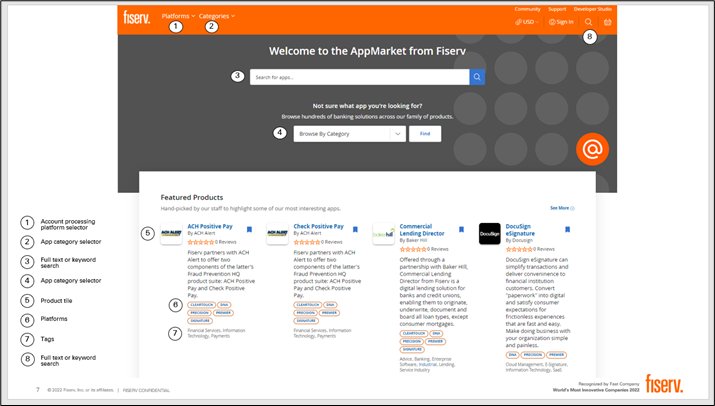Bookmark Check Positive Pay
Viewport: 715px width, 406px height.
pos(355,229)
